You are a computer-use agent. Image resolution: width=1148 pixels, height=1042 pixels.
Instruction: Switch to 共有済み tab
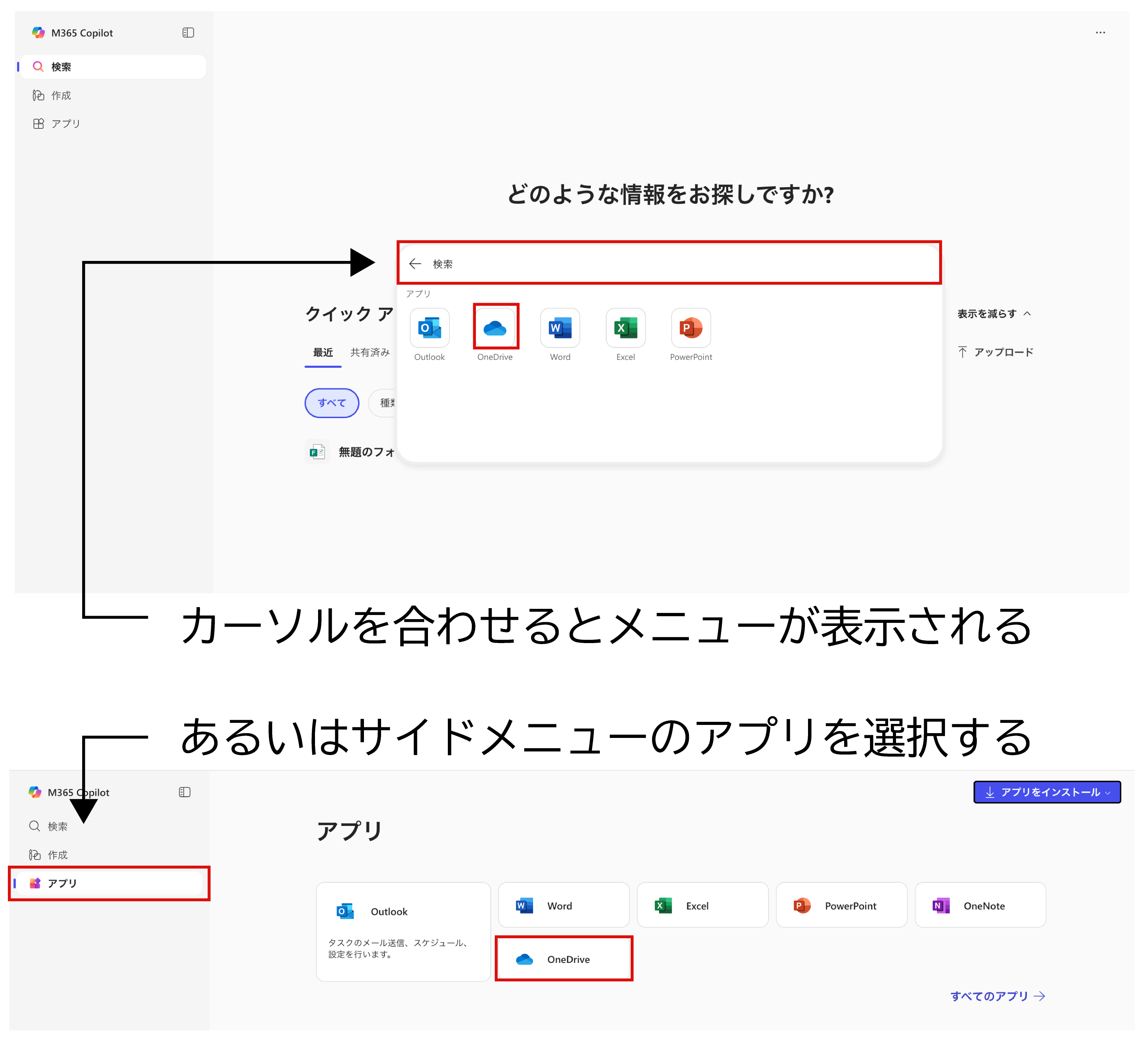point(369,352)
